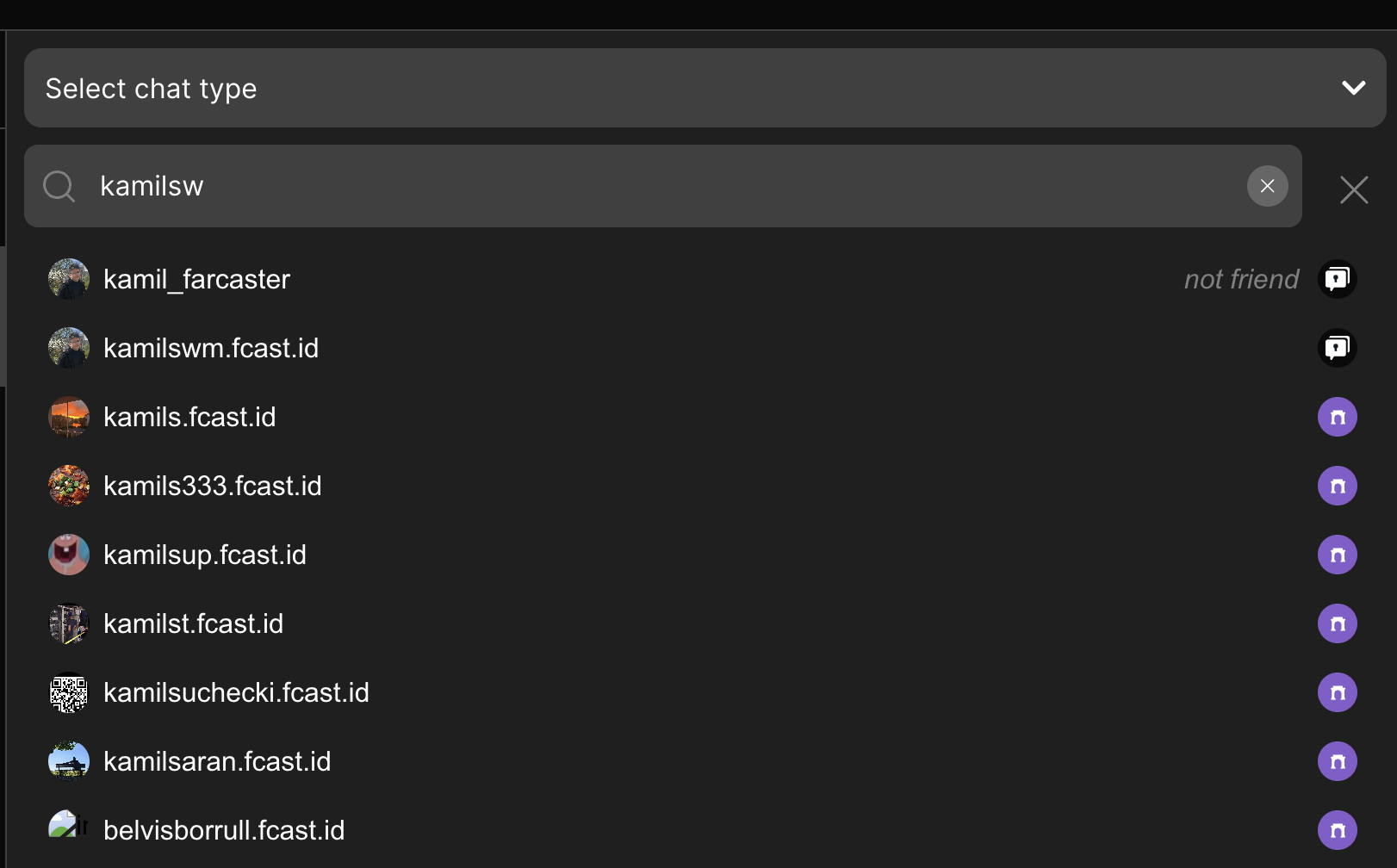Image resolution: width=1397 pixels, height=868 pixels.
Task: Click the kamilsuchecki QR code avatar
Action: (69, 692)
